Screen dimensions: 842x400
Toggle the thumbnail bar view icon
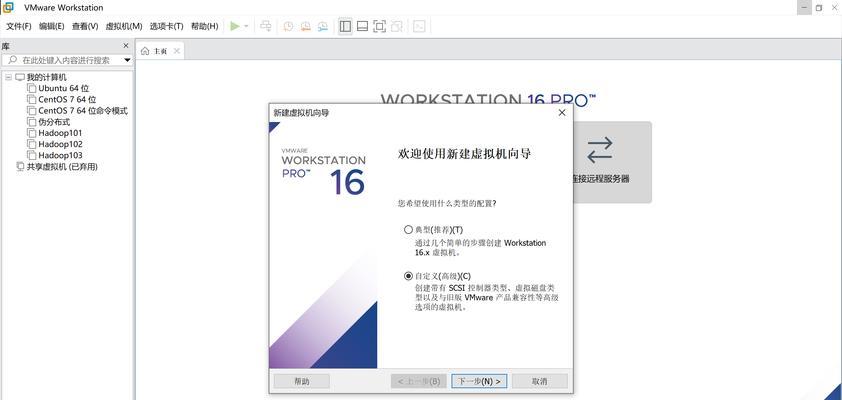point(362,26)
